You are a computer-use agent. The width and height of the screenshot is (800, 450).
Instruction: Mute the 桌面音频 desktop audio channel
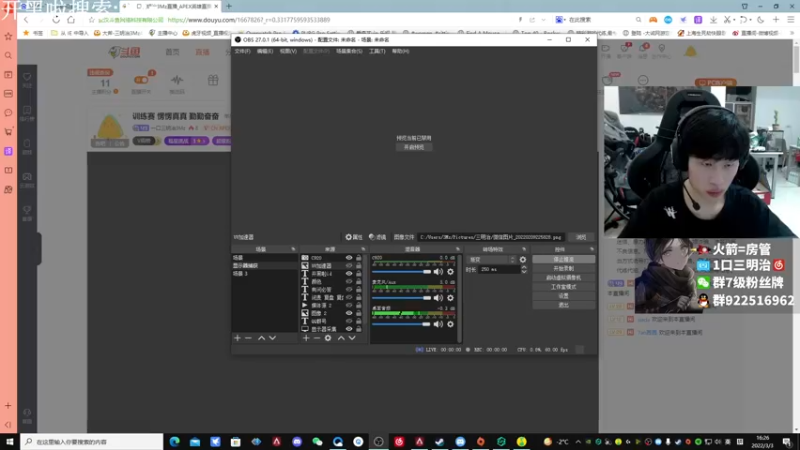coord(438,324)
